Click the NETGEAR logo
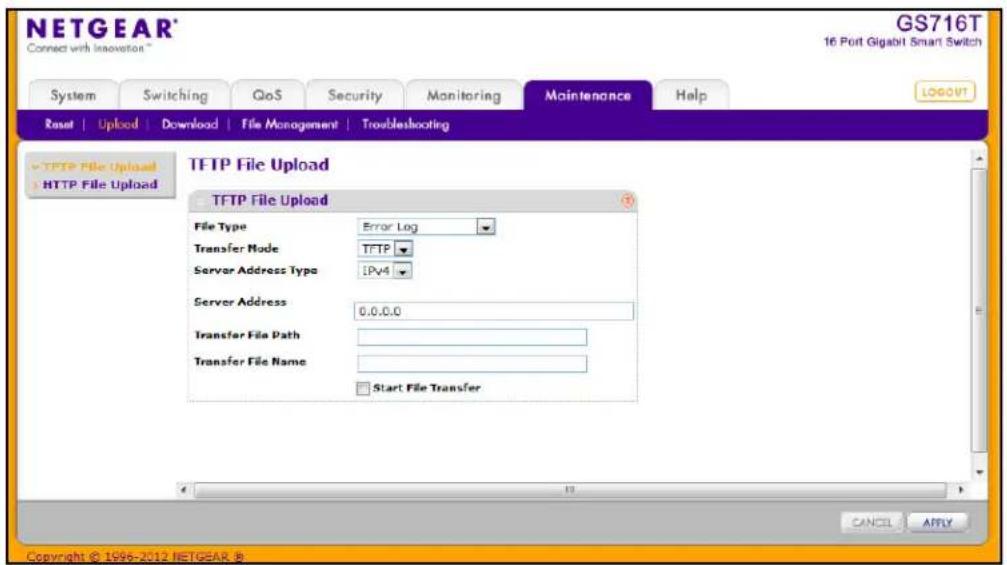1007x565 pixels. (102, 29)
